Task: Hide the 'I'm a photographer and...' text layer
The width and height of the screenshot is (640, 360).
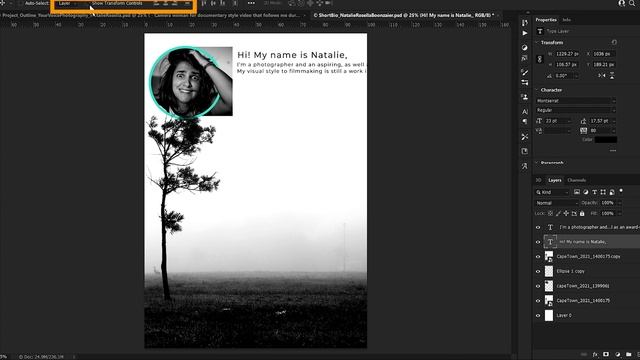Action: (x=538, y=227)
